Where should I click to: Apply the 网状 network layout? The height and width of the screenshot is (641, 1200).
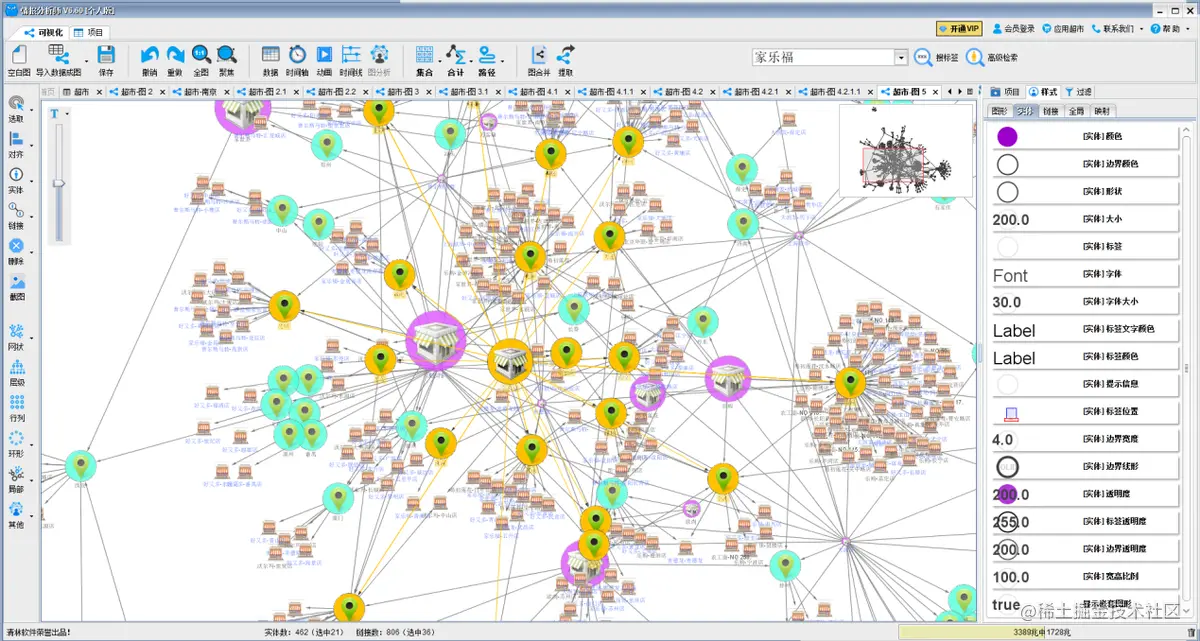pos(16,337)
